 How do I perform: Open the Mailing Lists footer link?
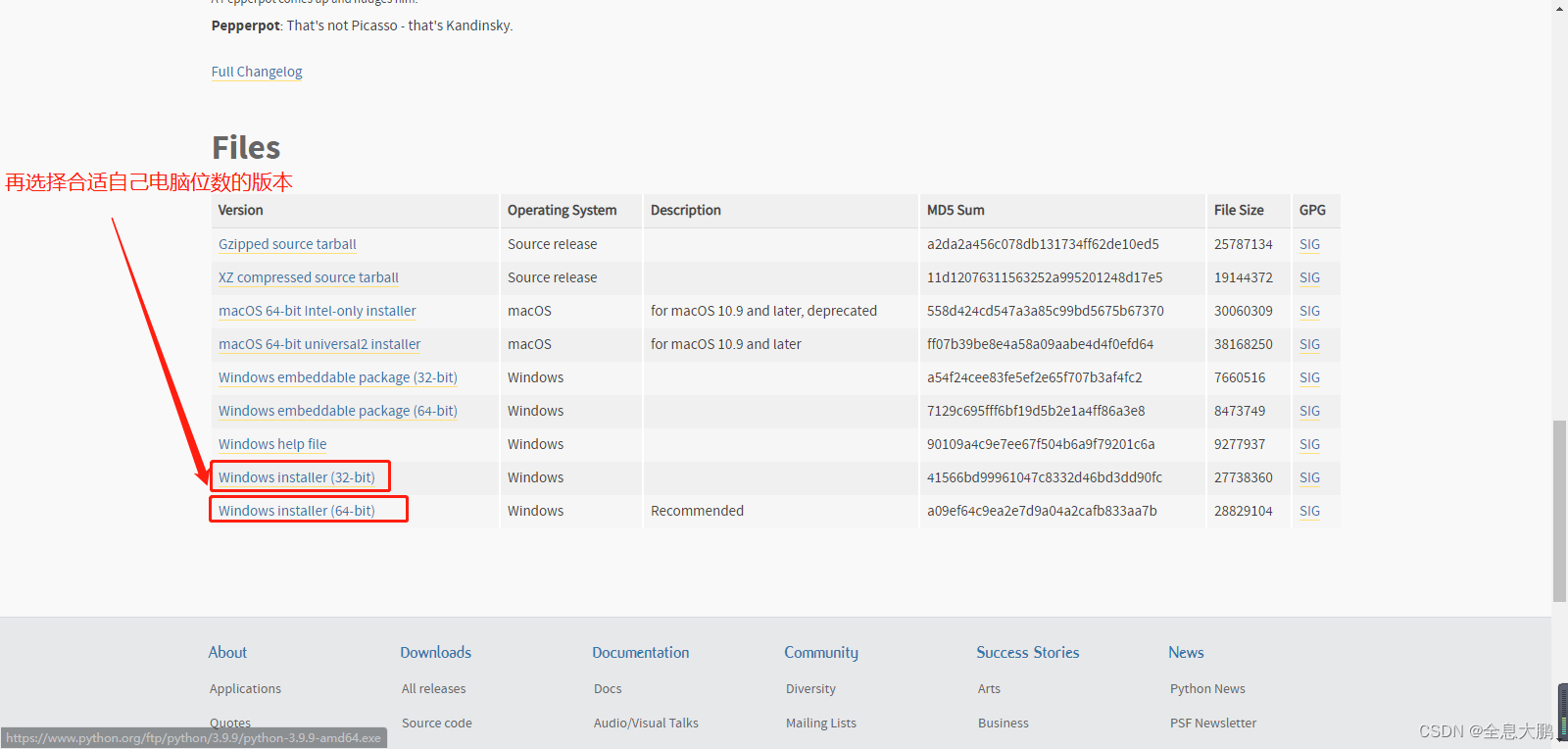tap(821, 724)
